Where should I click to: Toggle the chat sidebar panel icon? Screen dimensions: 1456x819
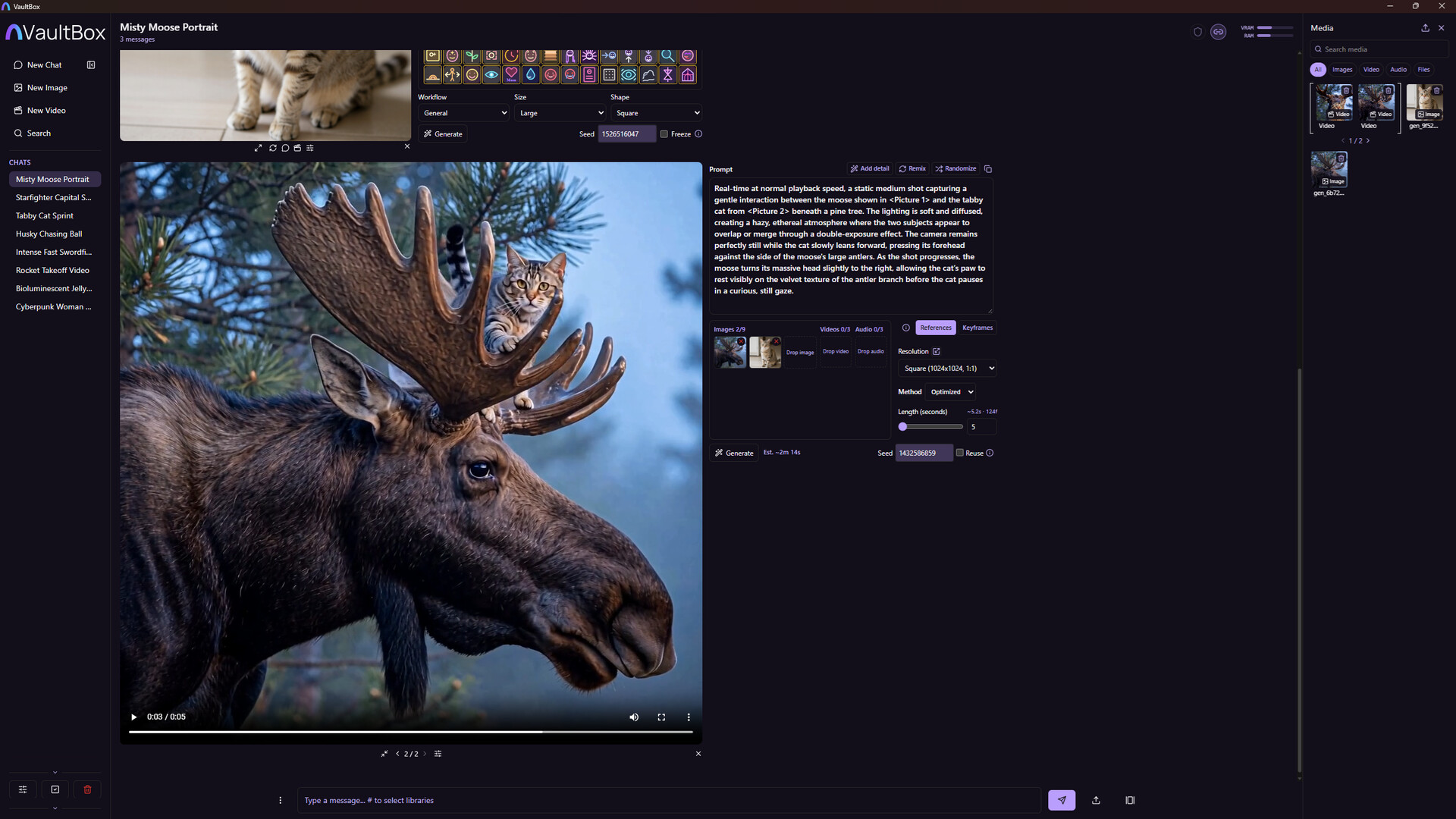(91, 65)
